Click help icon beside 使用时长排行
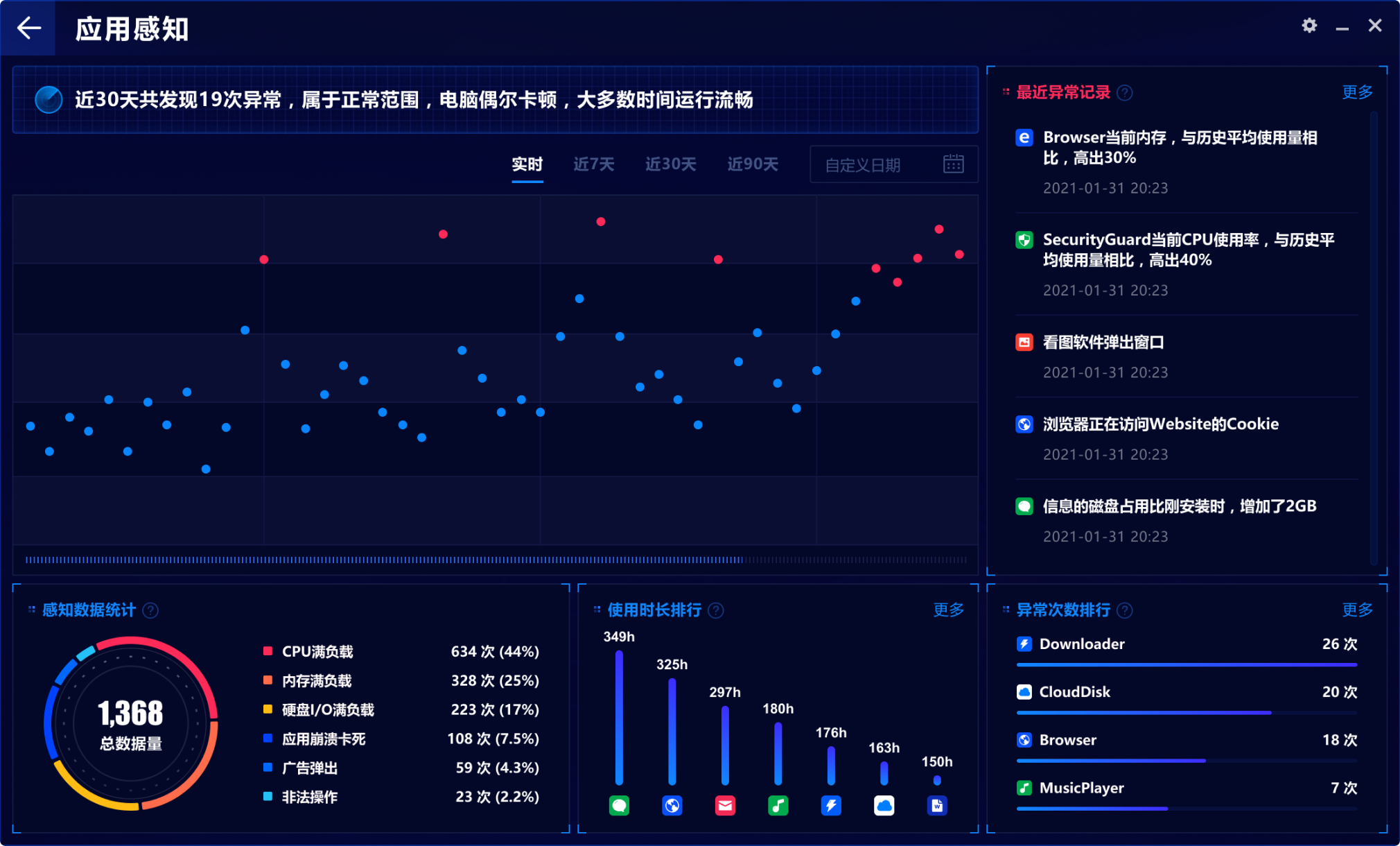 tap(717, 610)
